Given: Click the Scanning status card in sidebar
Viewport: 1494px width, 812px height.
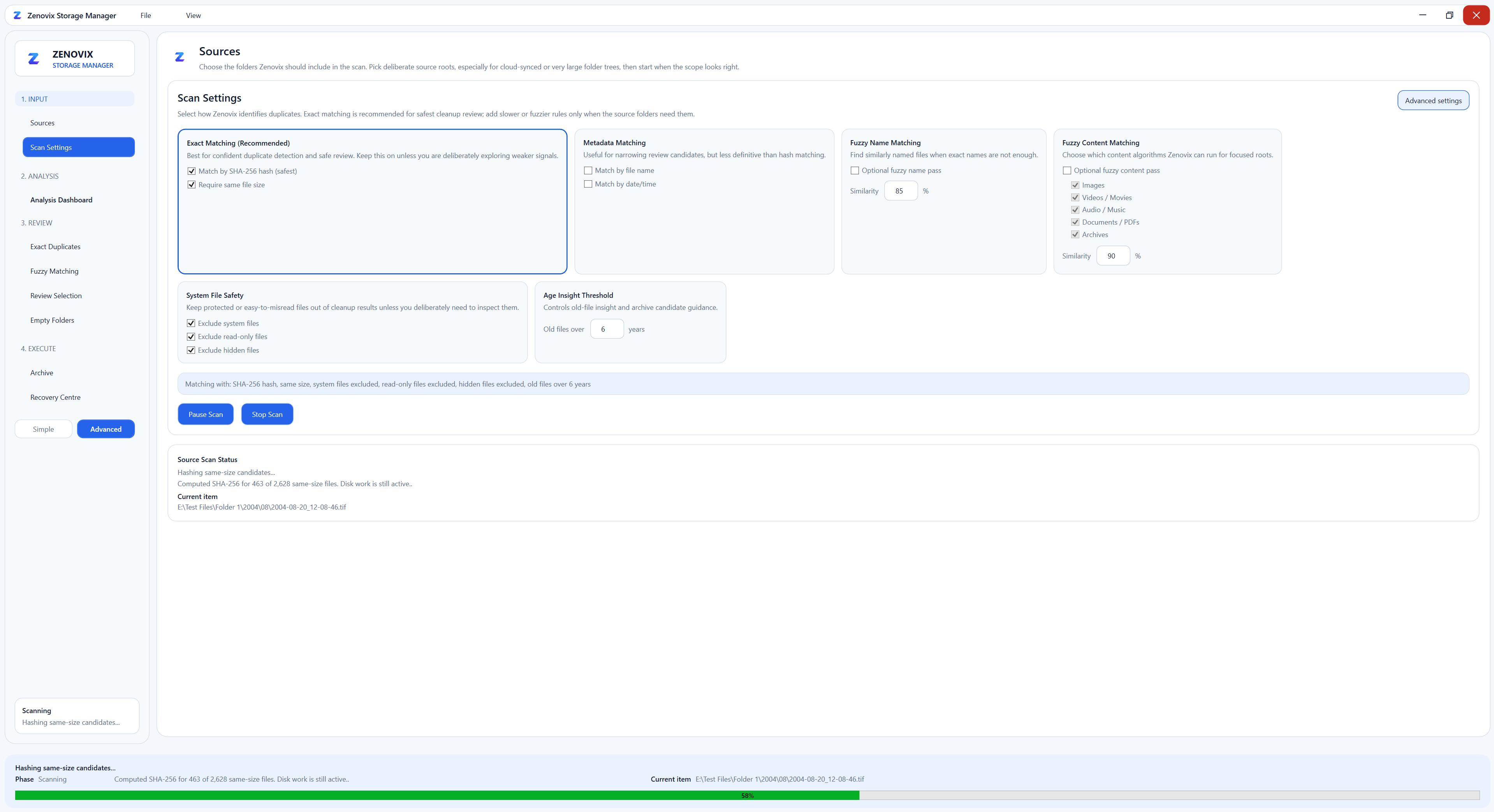Looking at the screenshot, I should [77, 716].
